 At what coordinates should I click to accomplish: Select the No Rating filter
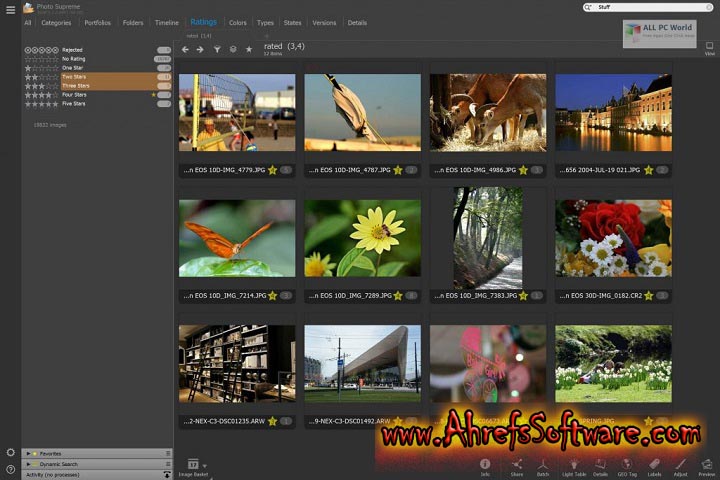pyautogui.click(x=97, y=59)
